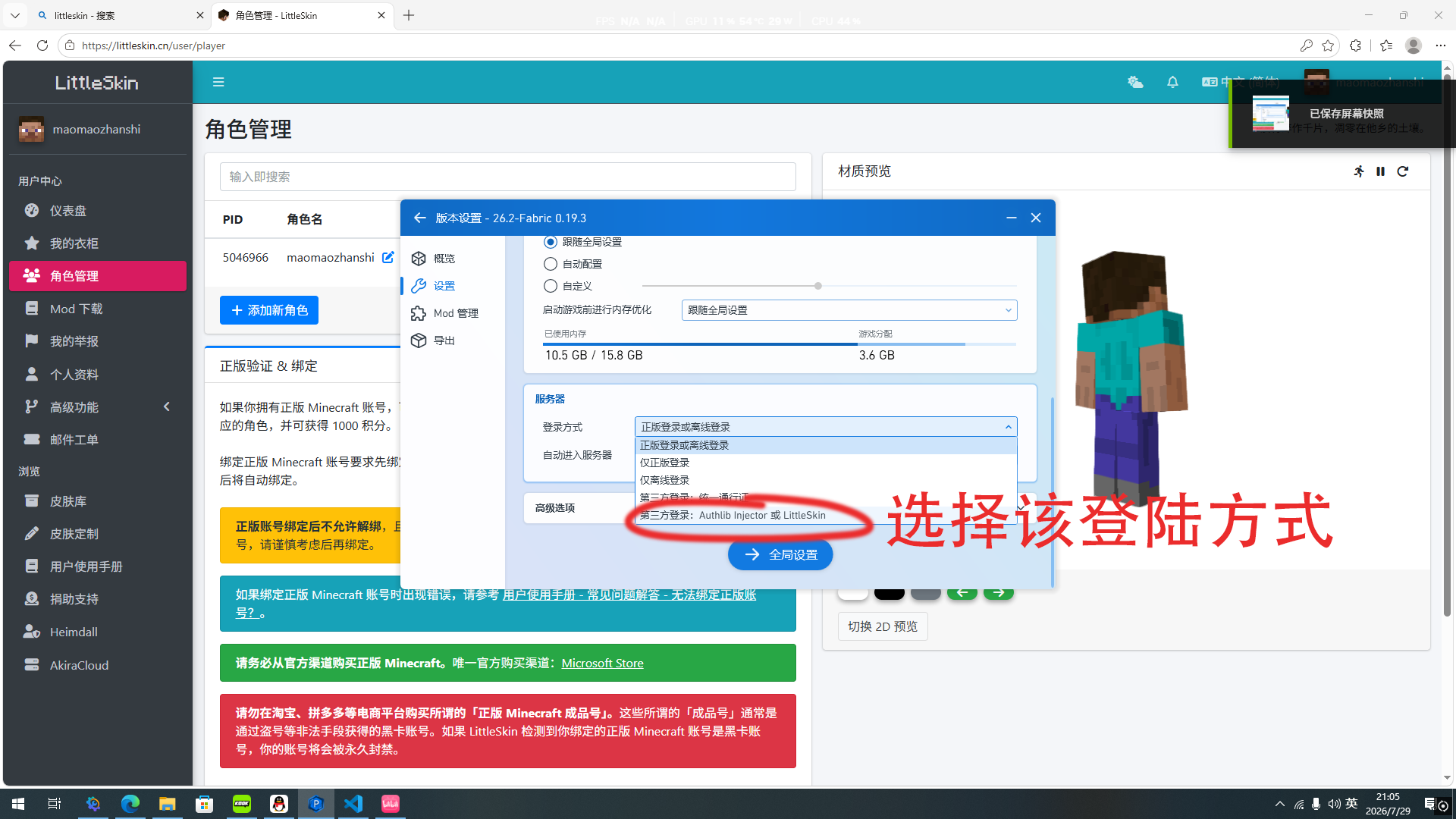Toggle dark mode weather icon in header
1456x819 pixels.
(x=1135, y=82)
